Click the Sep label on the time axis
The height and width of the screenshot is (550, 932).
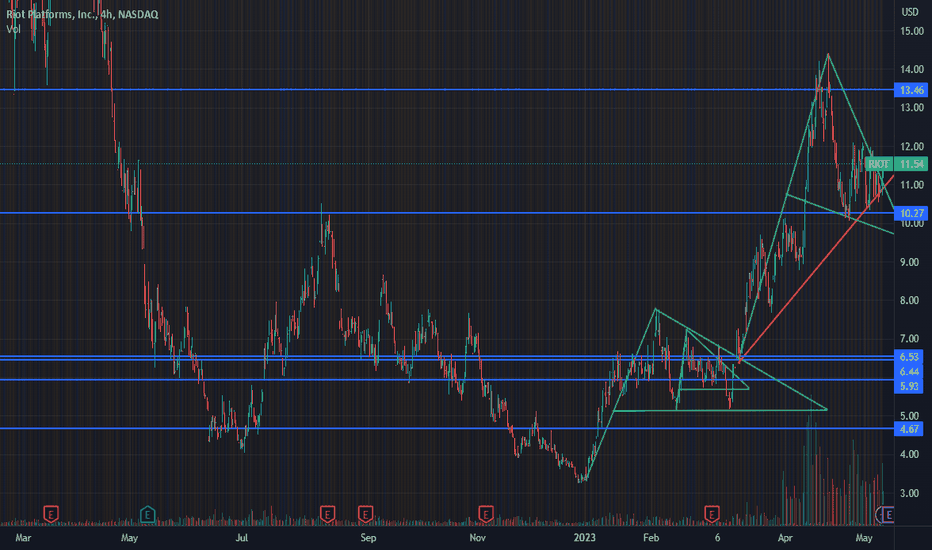(369, 538)
